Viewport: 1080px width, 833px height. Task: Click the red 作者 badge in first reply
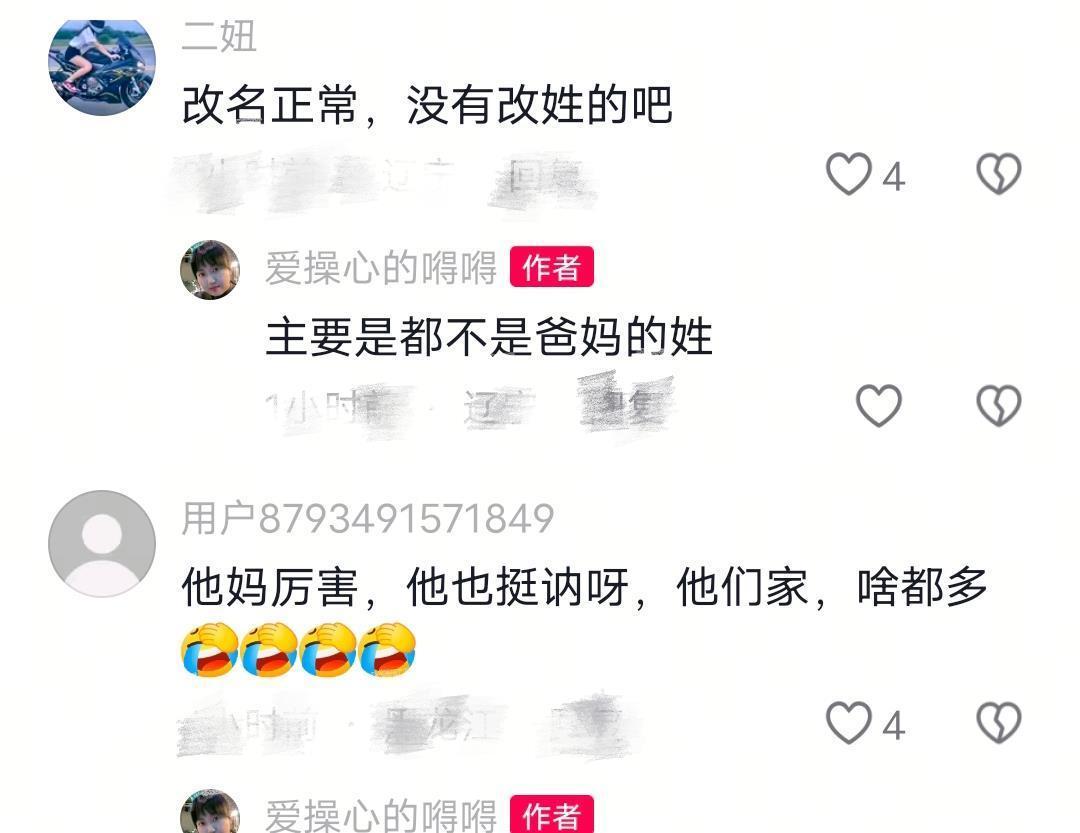[551, 267]
